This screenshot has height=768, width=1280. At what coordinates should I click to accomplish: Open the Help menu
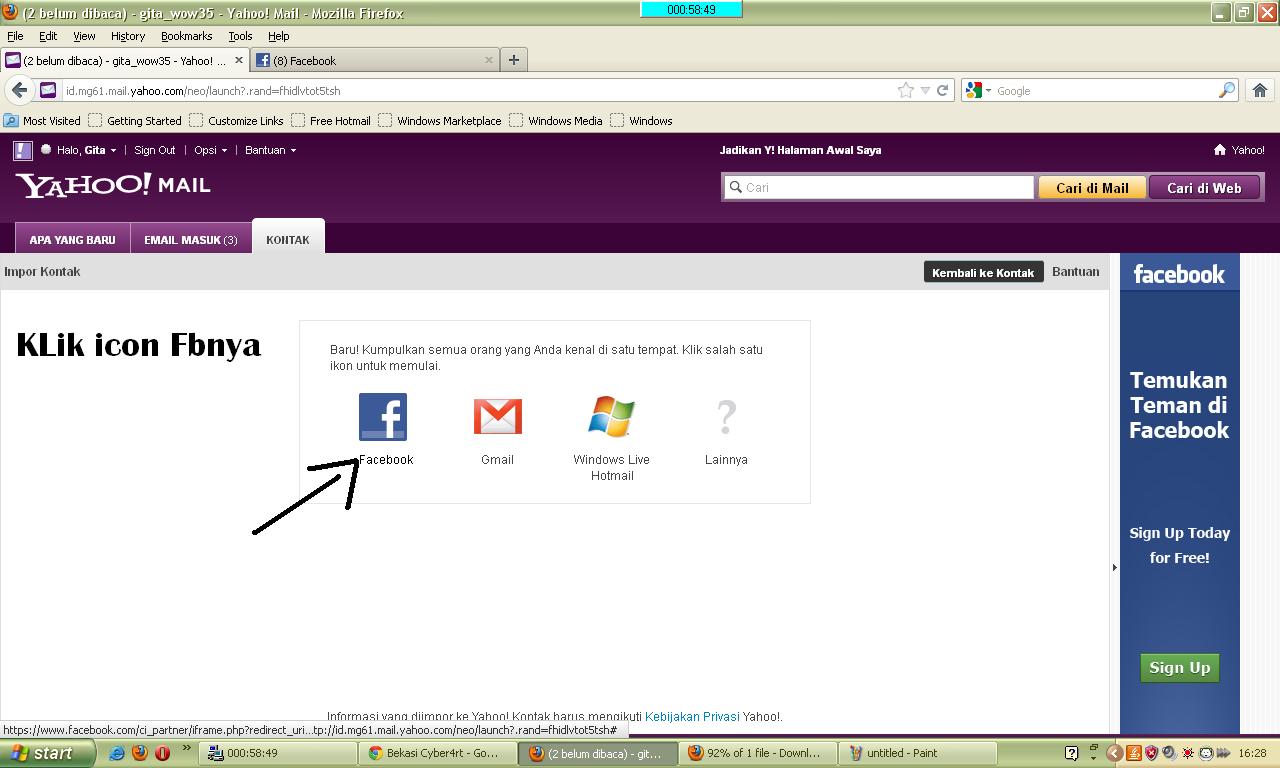tap(279, 36)
